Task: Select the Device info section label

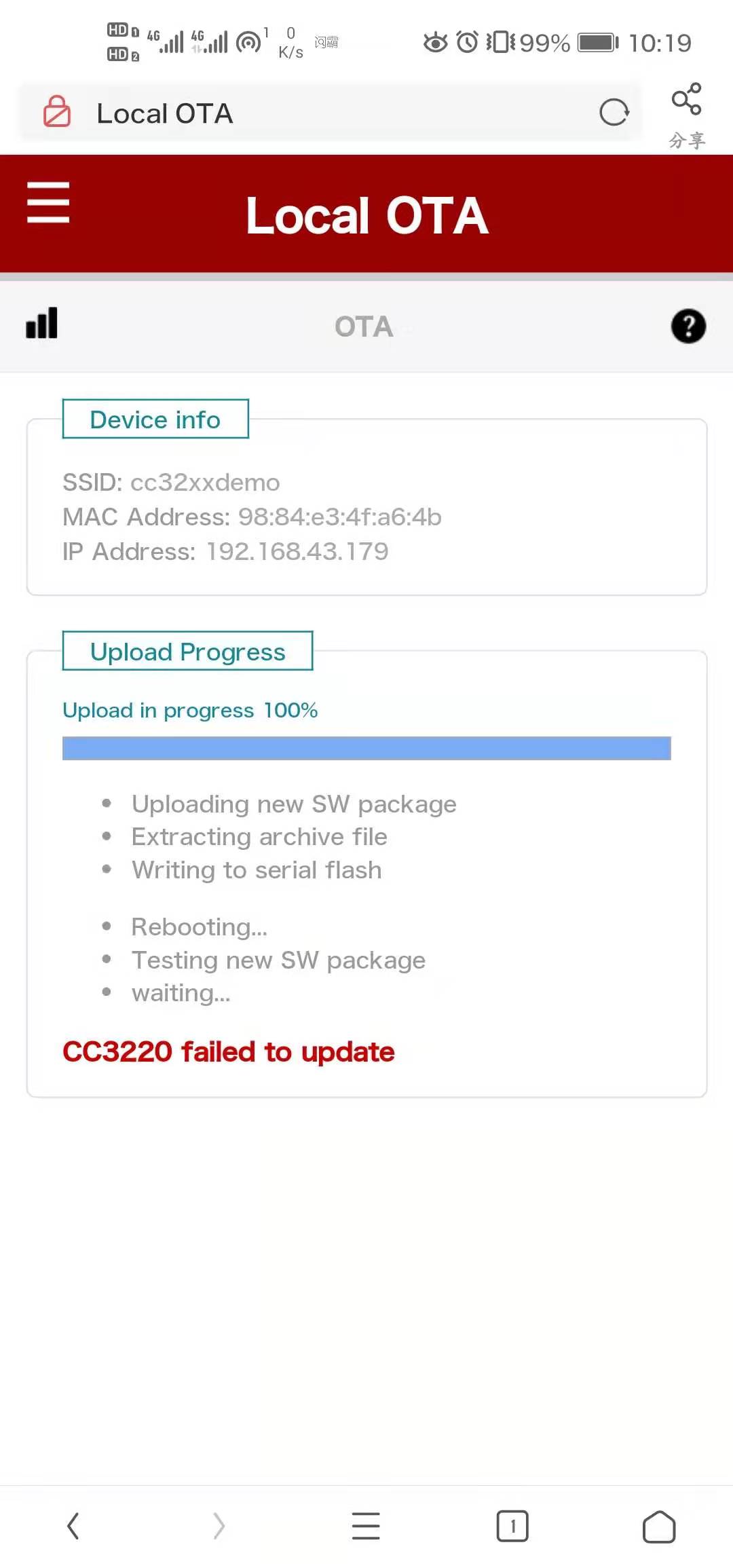Action: click(155, 419)
